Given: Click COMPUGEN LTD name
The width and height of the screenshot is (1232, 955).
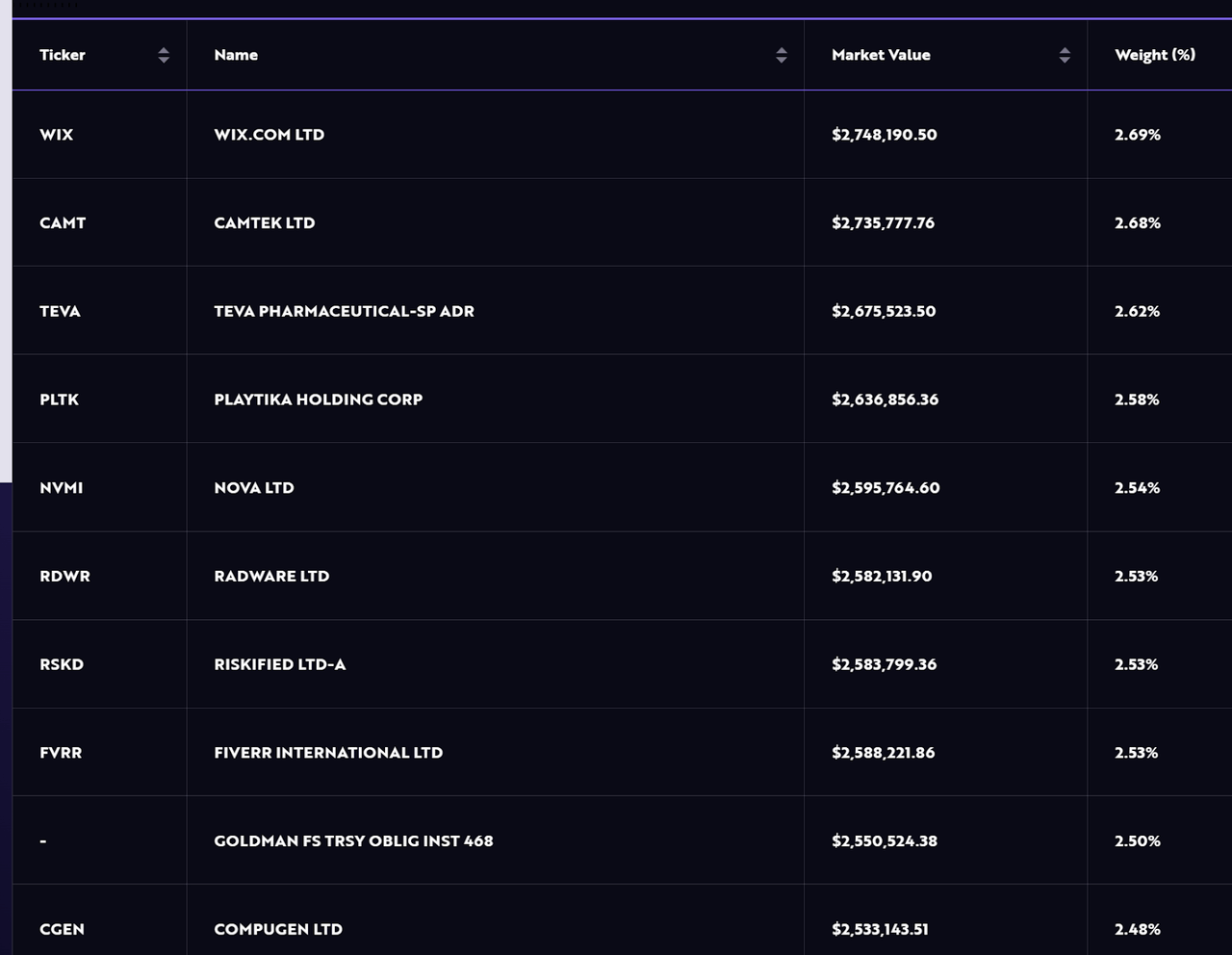Looking at the screenshot, I should pyautogui.click(x=278, y=929).
